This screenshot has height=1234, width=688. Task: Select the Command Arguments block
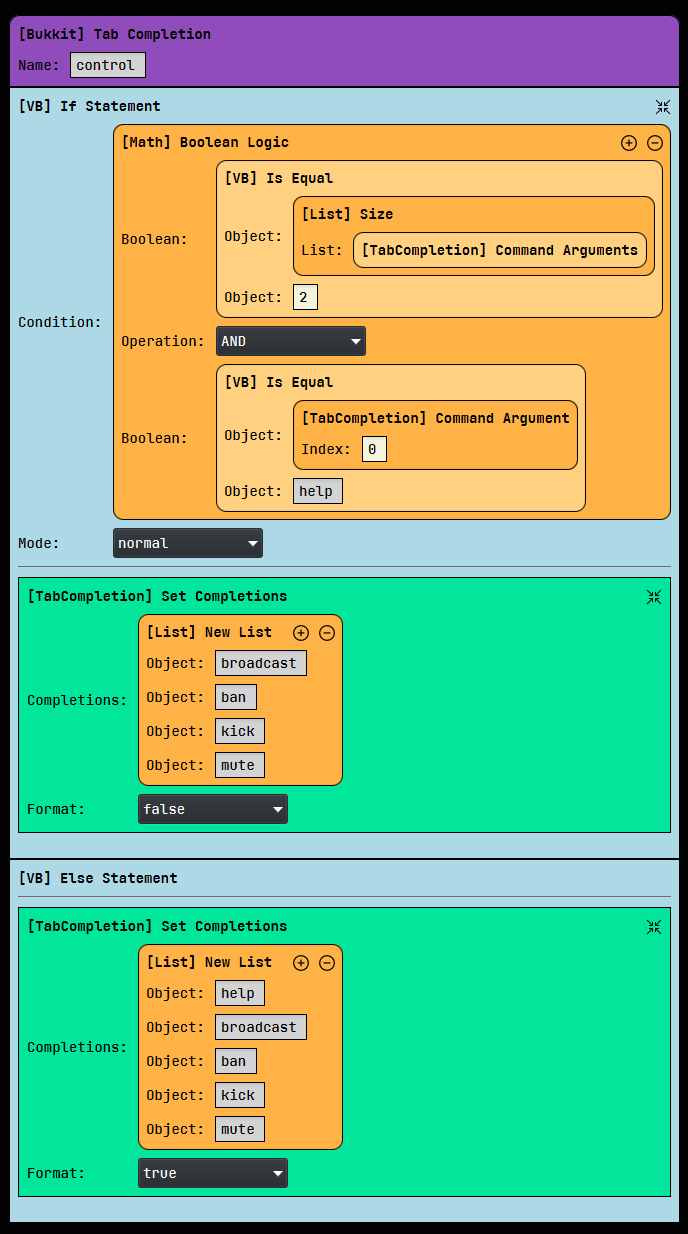[x=500, y=250]
